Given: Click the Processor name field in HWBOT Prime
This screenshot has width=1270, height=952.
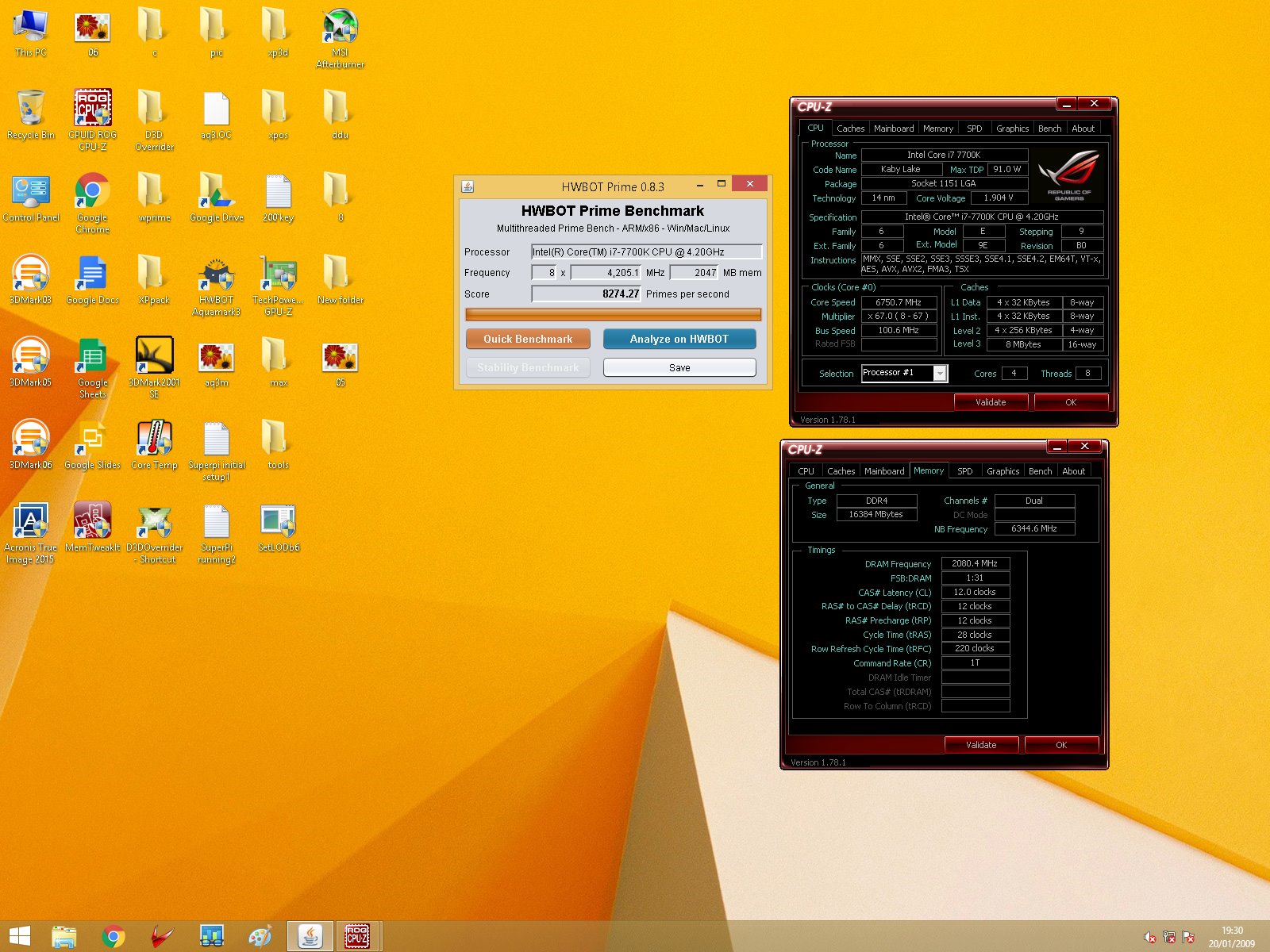Looking at the screenshot, I should (x=647, y=251).
